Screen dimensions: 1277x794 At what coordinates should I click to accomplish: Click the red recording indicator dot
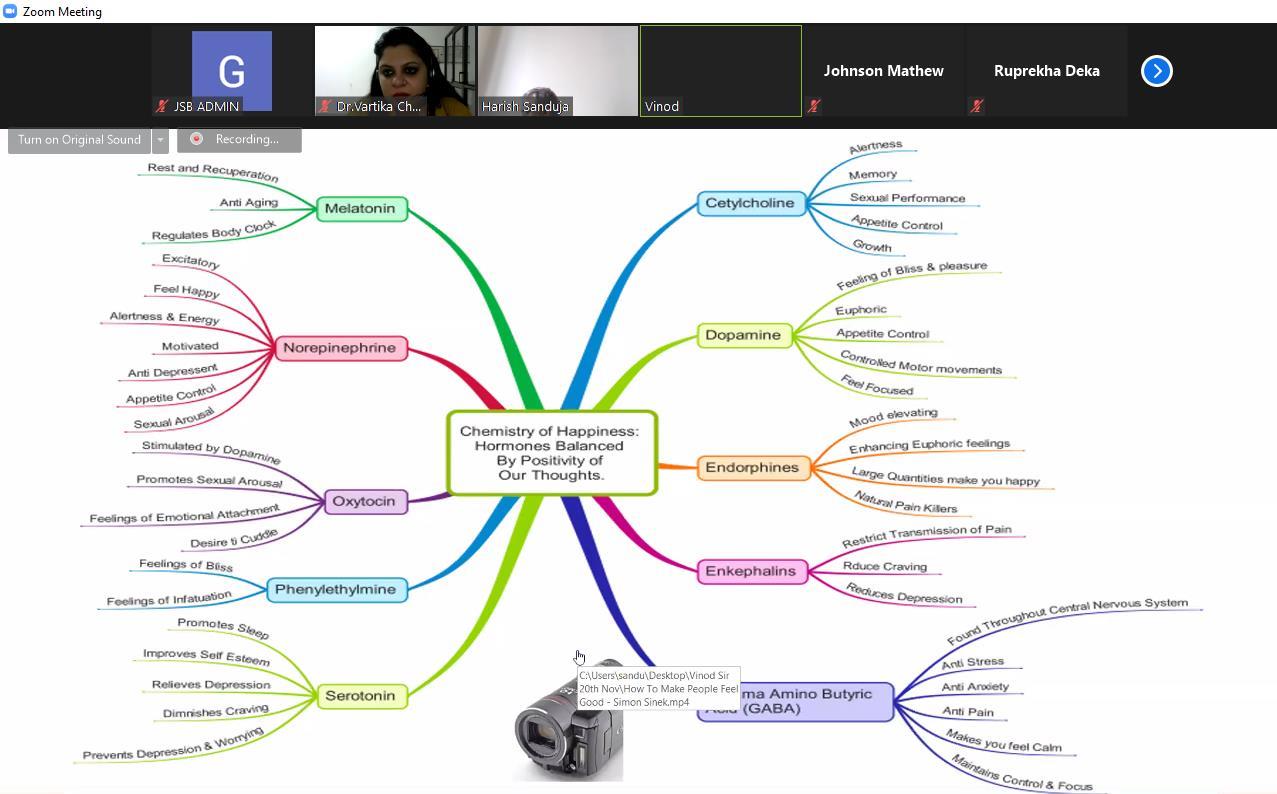197,140
